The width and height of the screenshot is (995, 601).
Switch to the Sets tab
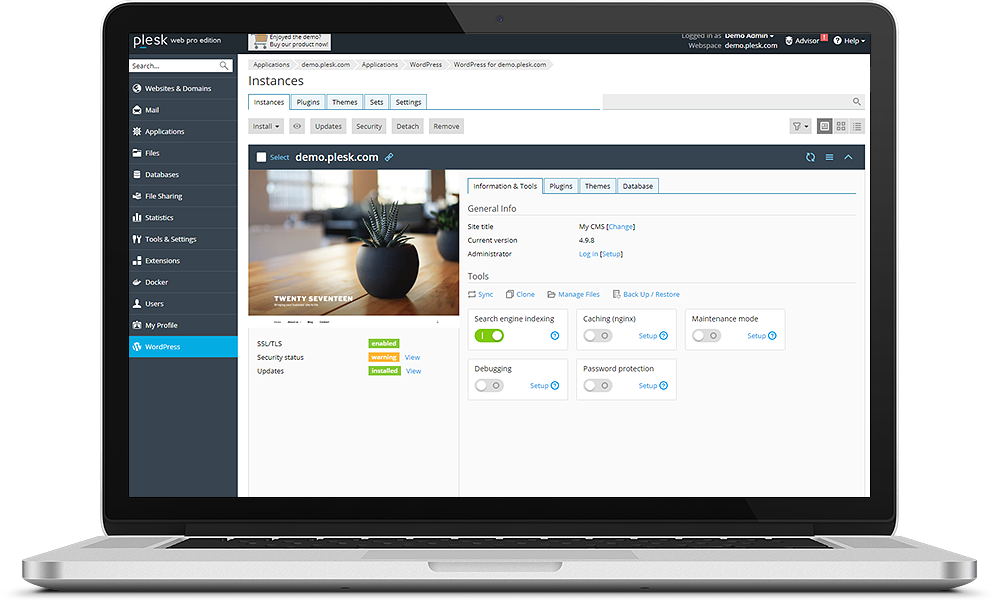376,102
